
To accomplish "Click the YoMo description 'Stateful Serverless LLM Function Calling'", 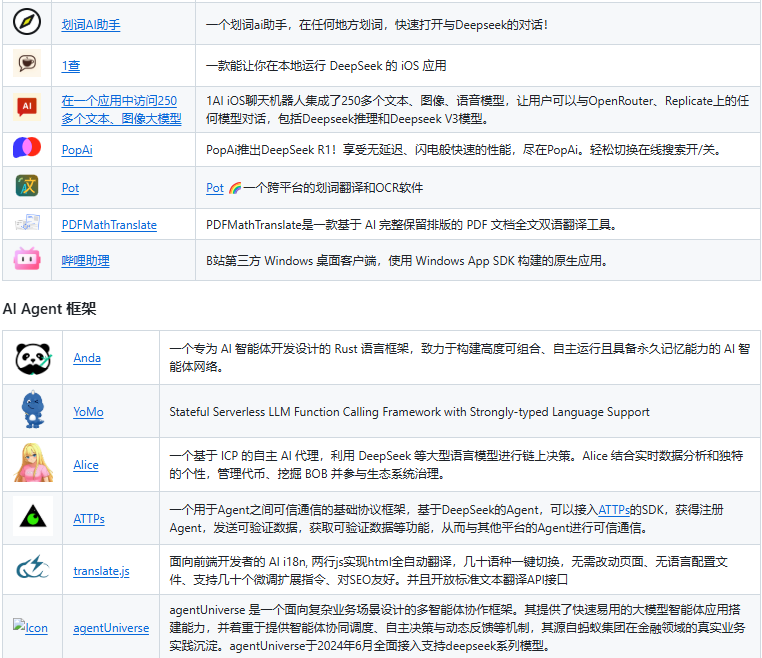I will click(x=409, y=412).
